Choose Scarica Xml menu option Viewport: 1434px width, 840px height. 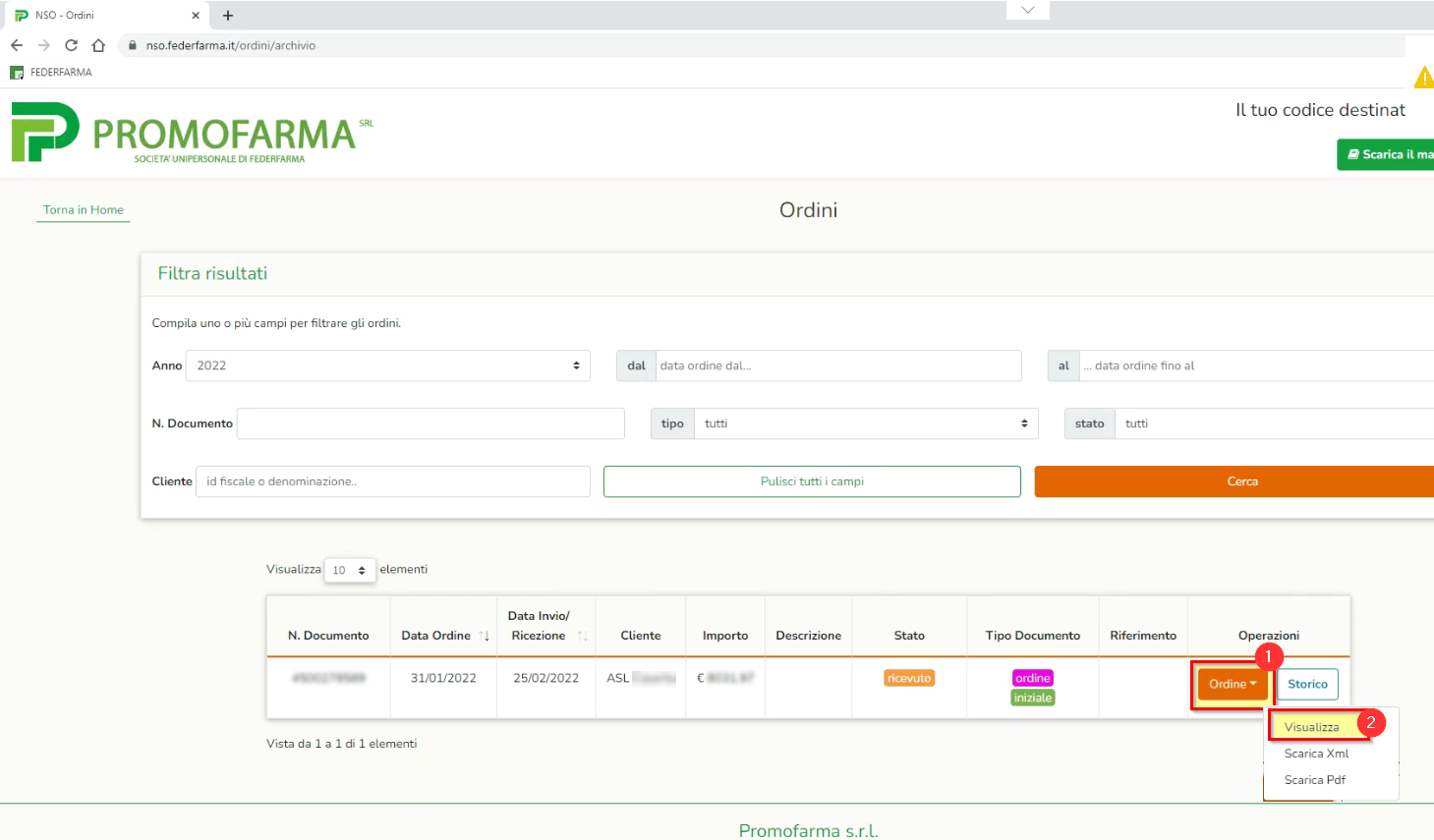pyautogui.click(x=1316, y=754)
